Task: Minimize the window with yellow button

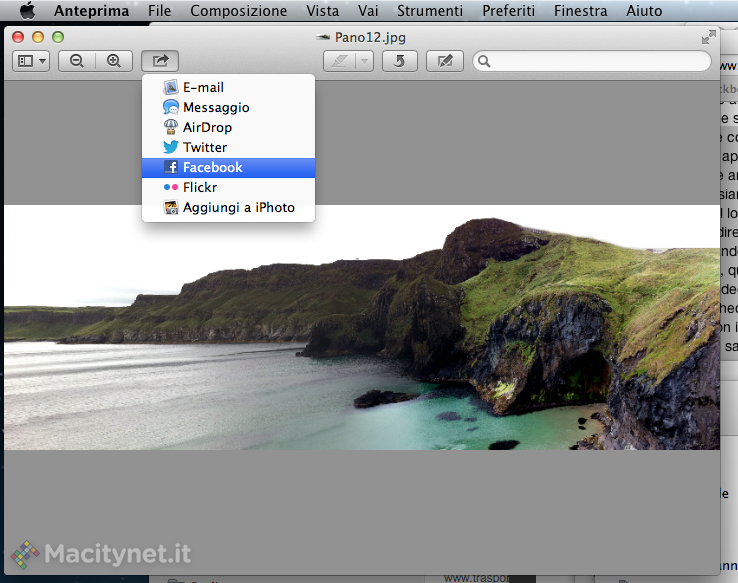Action: tap(38, 37)
